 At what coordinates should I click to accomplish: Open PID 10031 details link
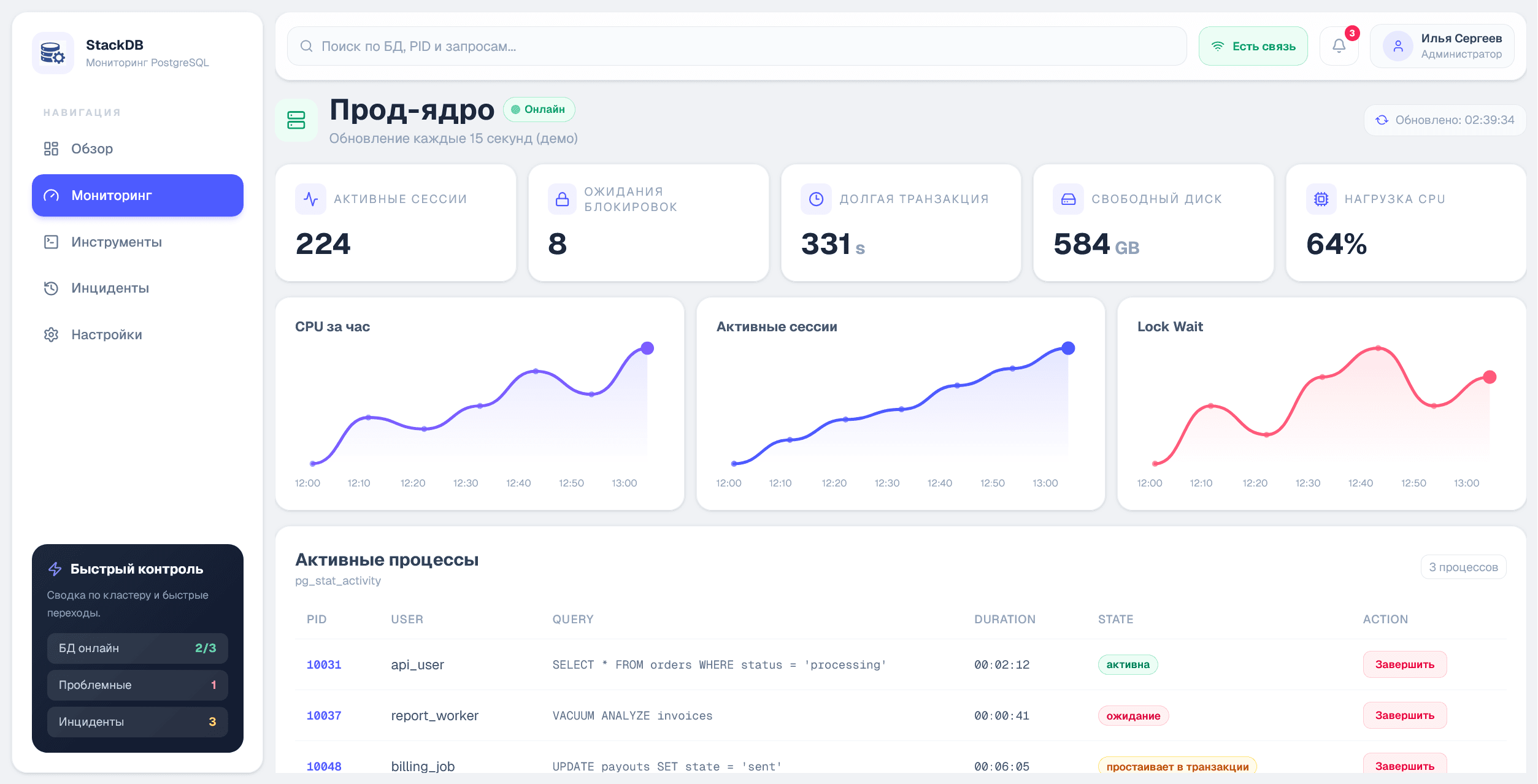coord(324,664)
